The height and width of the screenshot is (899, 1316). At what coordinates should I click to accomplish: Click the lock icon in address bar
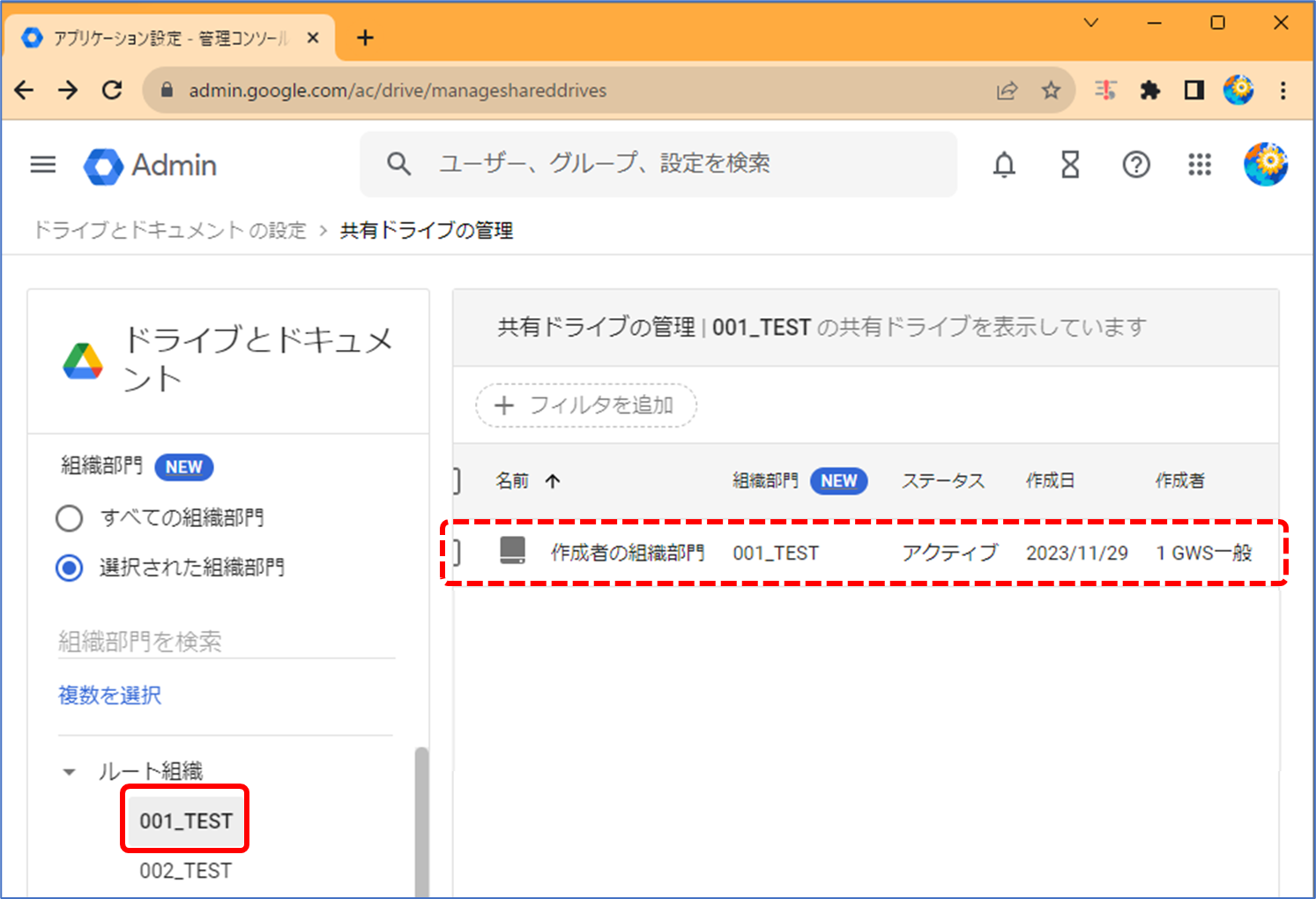(167, 90)
